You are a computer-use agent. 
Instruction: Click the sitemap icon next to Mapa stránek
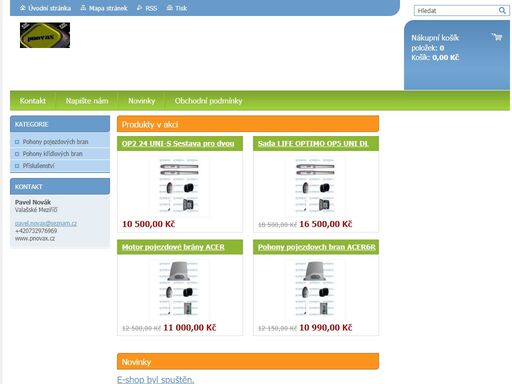coord(83,8)
